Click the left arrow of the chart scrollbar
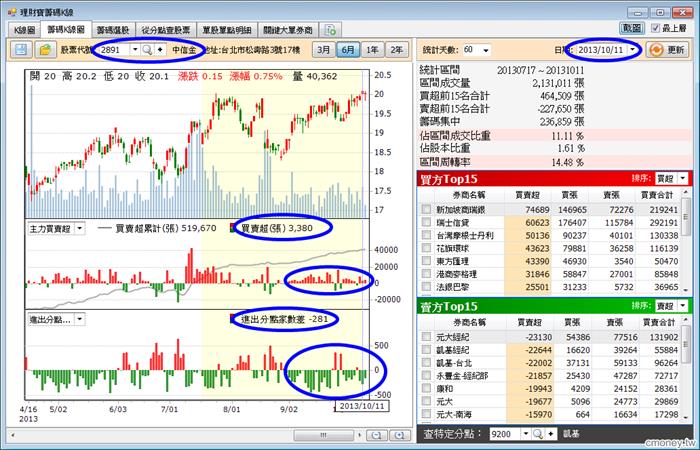700x450 pixels. [x=12, y=435]
